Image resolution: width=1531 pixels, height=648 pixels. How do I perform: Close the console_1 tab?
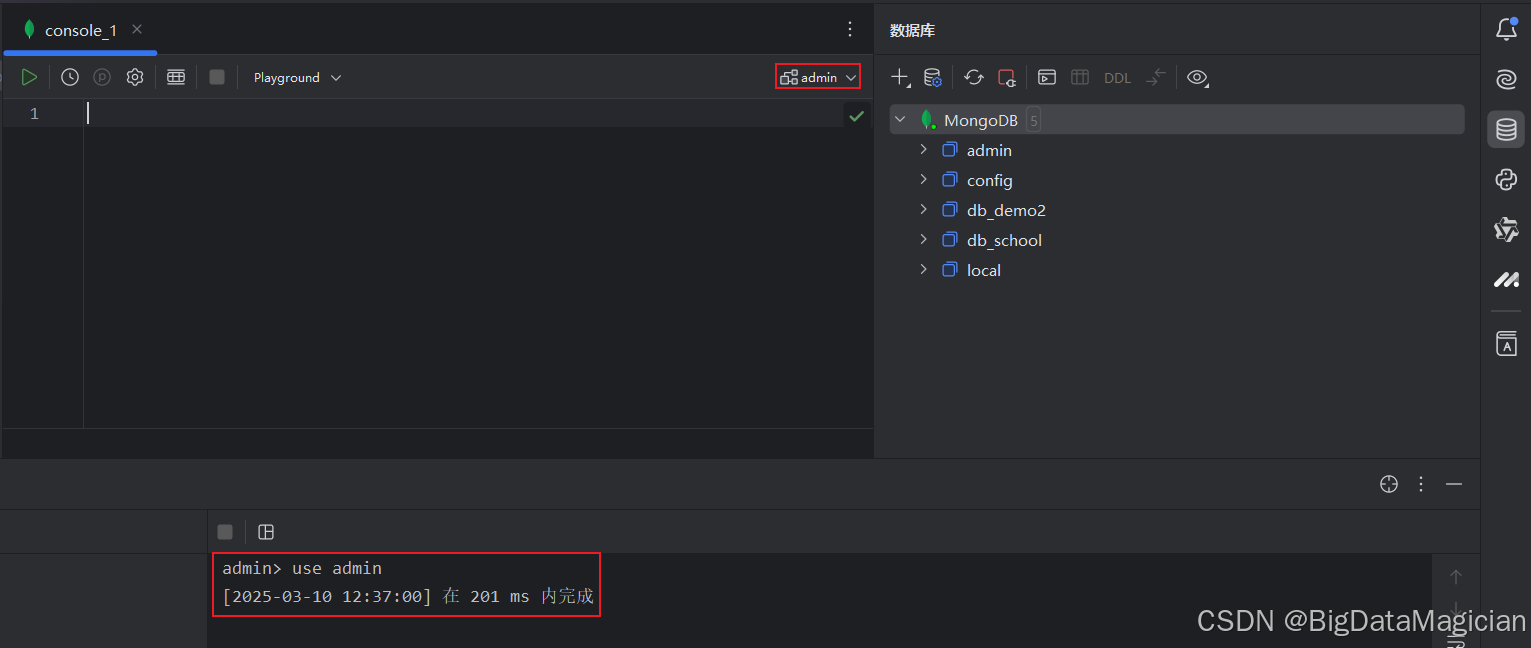(x=137, y=29)
